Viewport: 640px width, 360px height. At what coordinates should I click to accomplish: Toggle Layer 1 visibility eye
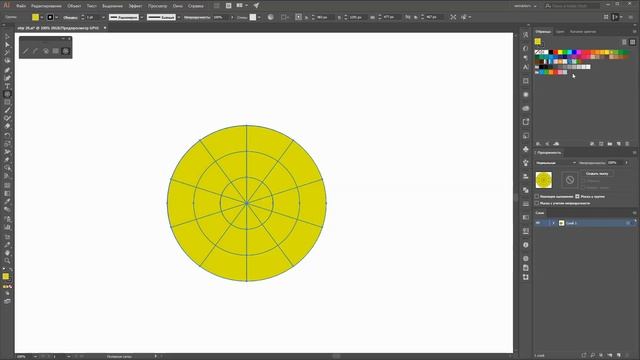tap(538, 223)
